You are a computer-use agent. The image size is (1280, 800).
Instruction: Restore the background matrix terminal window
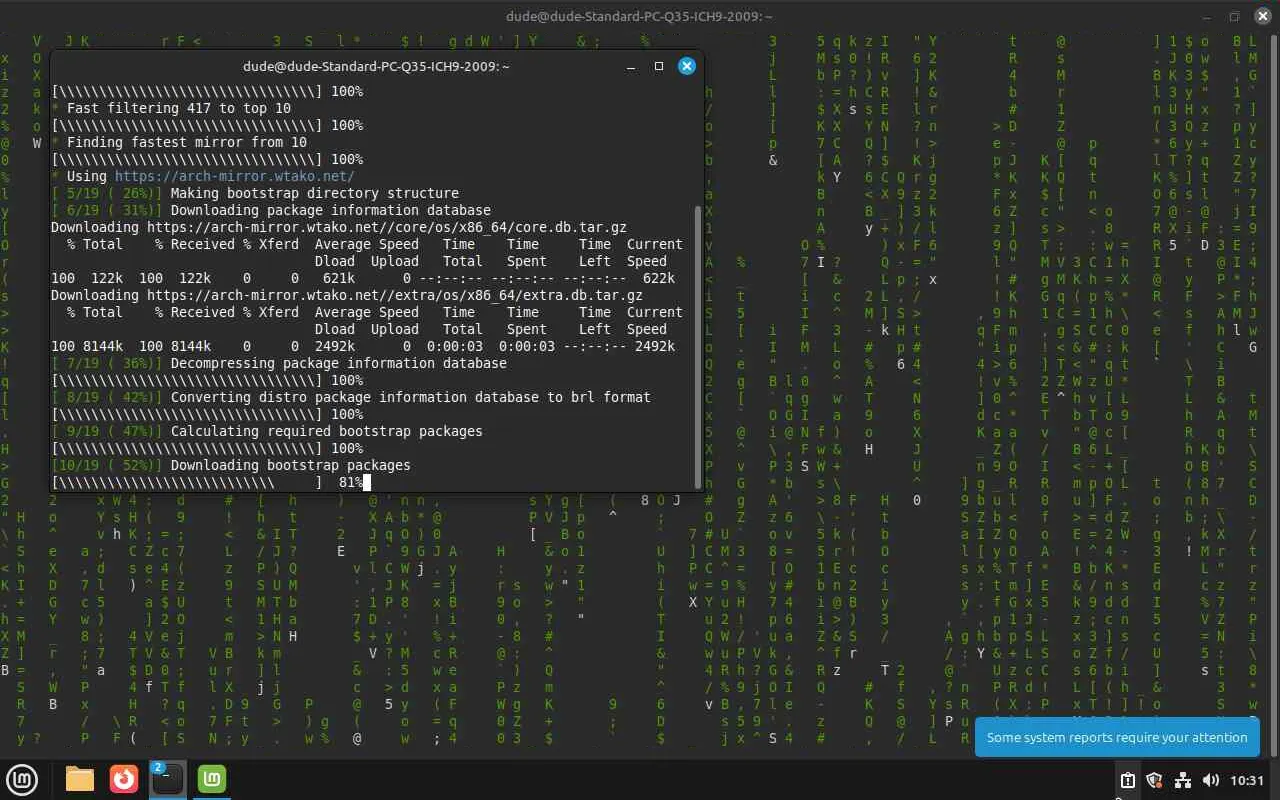click(x=1234, y=16)
